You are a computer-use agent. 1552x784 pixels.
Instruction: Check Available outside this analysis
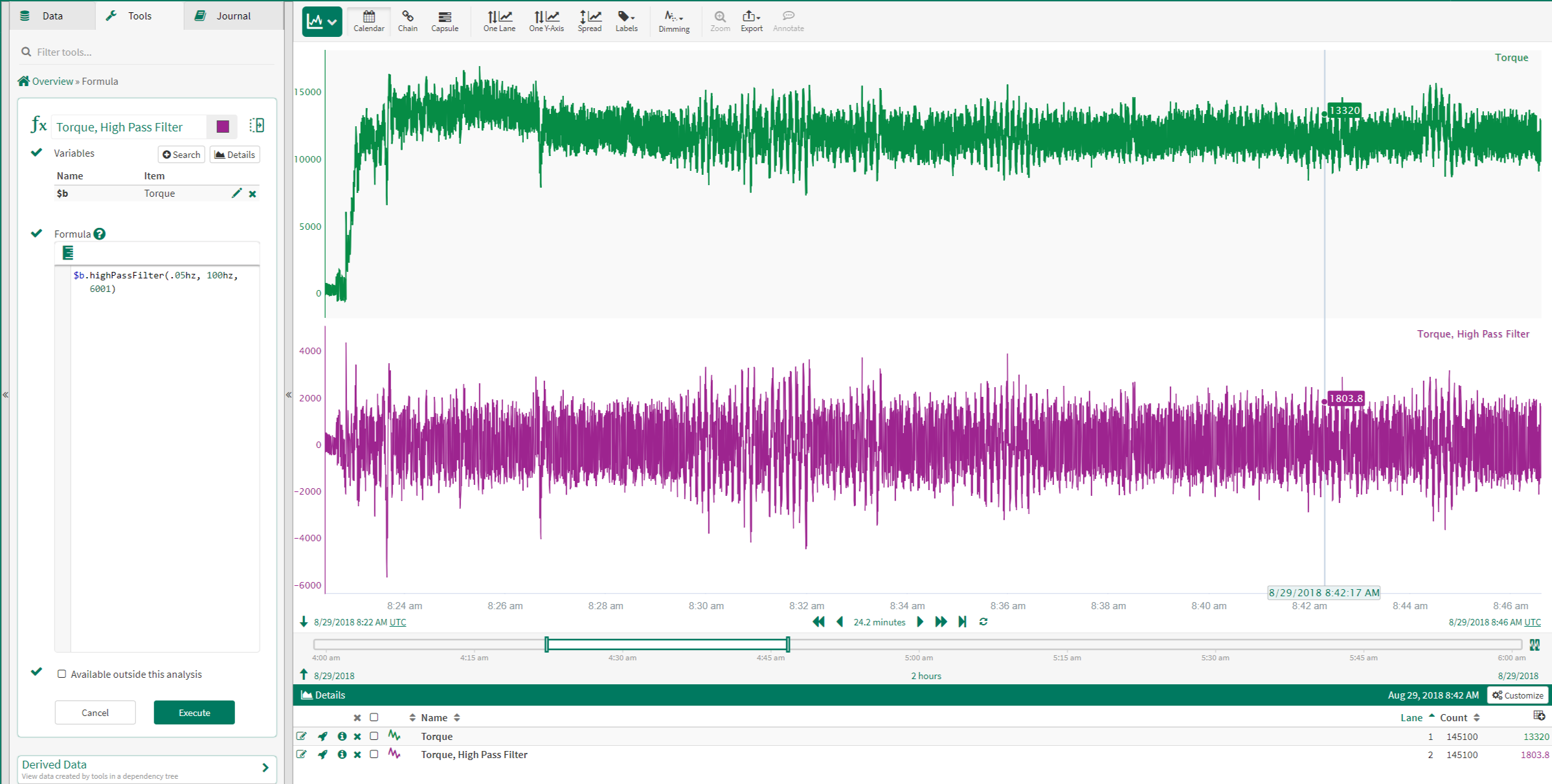pos(62,674)
